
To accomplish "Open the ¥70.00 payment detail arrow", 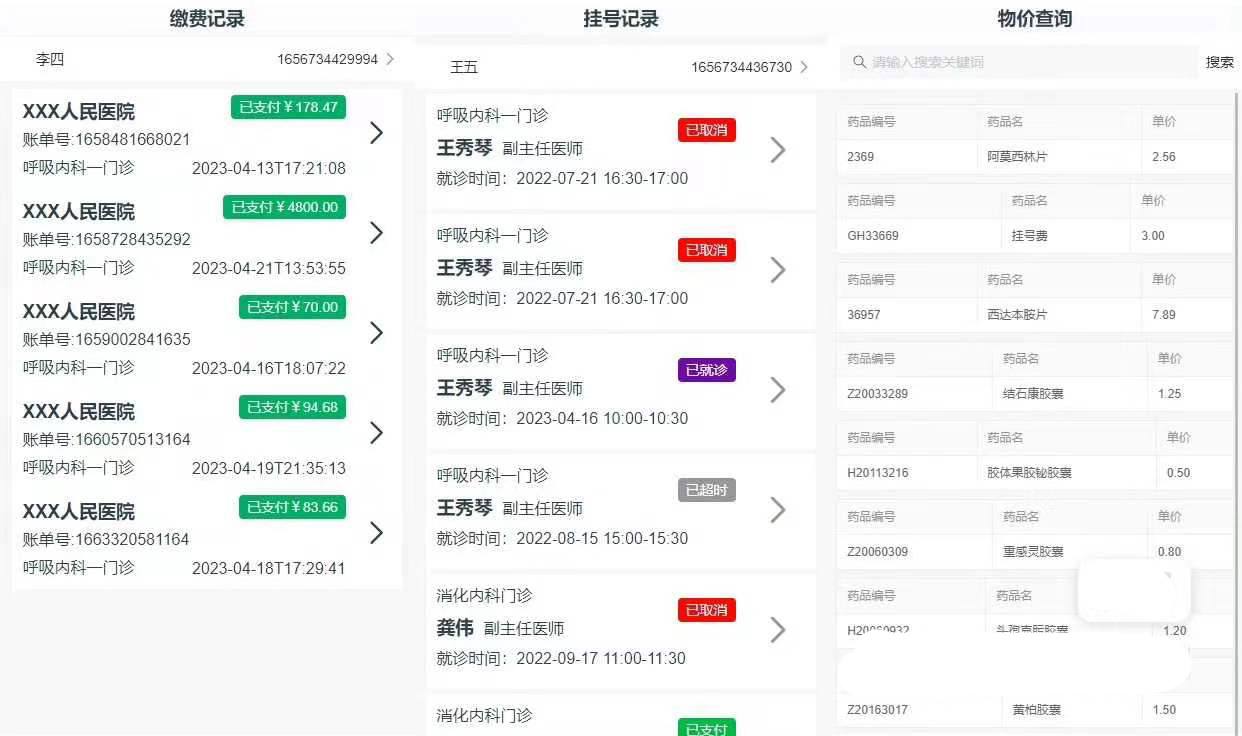I will click(376, 333).
